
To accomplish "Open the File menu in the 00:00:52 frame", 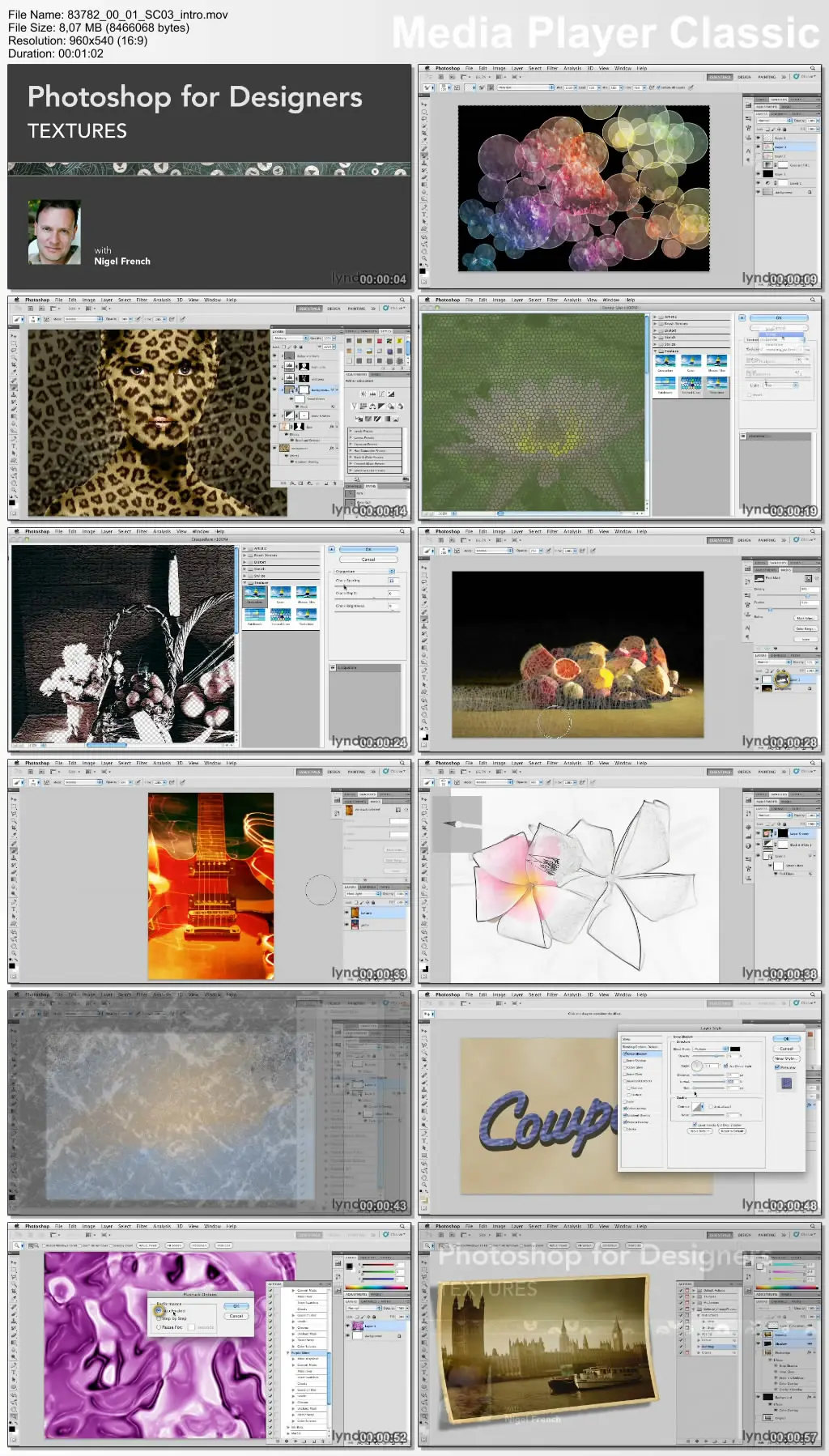I will [x=58, y=1226].
